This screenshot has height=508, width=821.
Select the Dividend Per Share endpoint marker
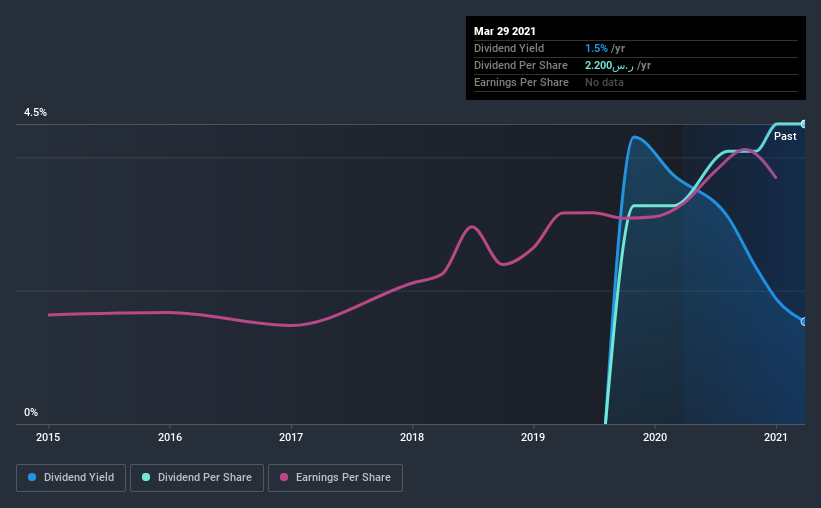(x=804, y=124)
